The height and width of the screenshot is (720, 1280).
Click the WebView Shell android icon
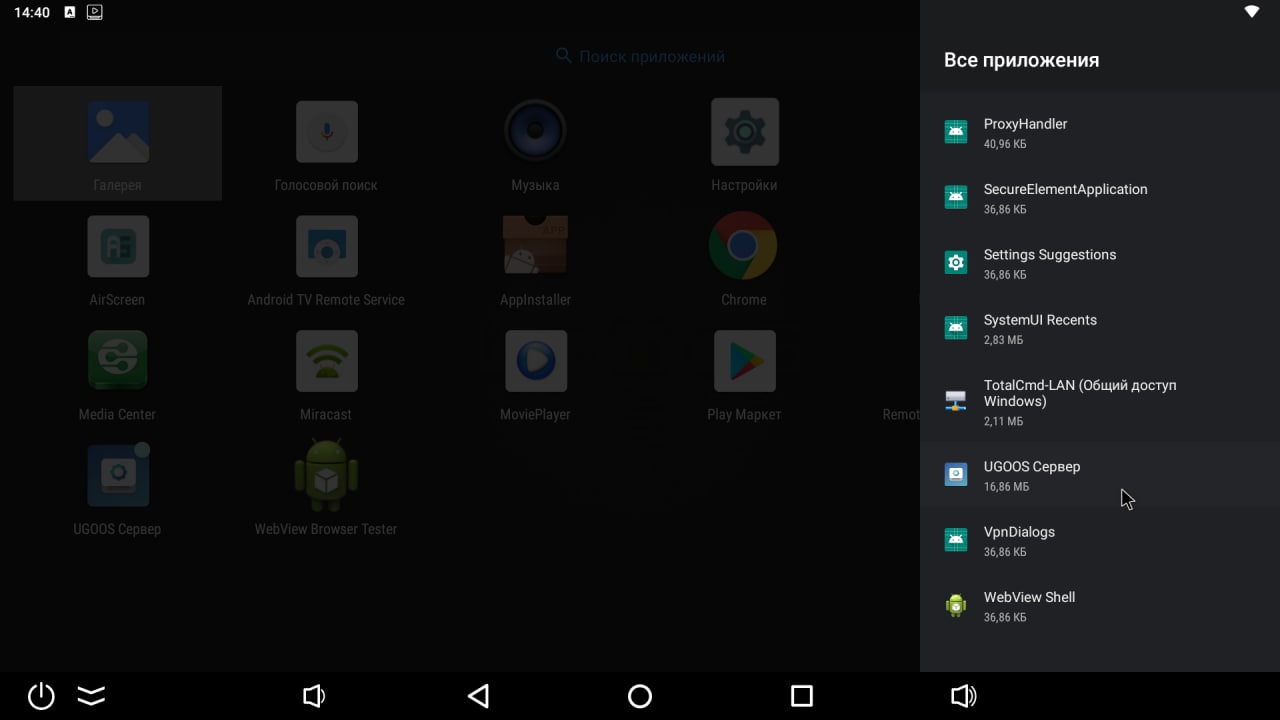956,605
